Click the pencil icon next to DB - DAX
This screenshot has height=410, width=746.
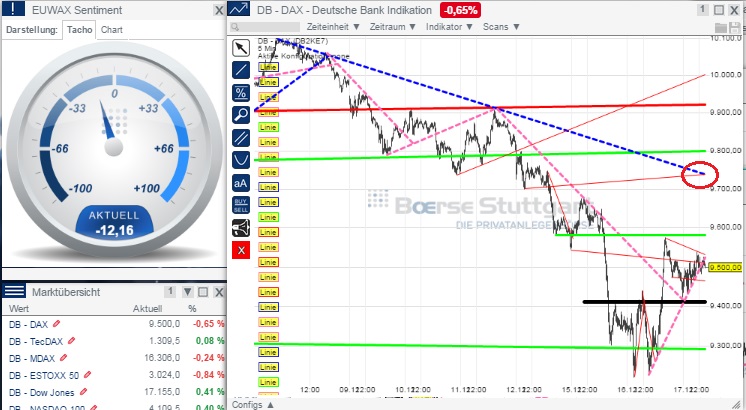pos(57,324)
